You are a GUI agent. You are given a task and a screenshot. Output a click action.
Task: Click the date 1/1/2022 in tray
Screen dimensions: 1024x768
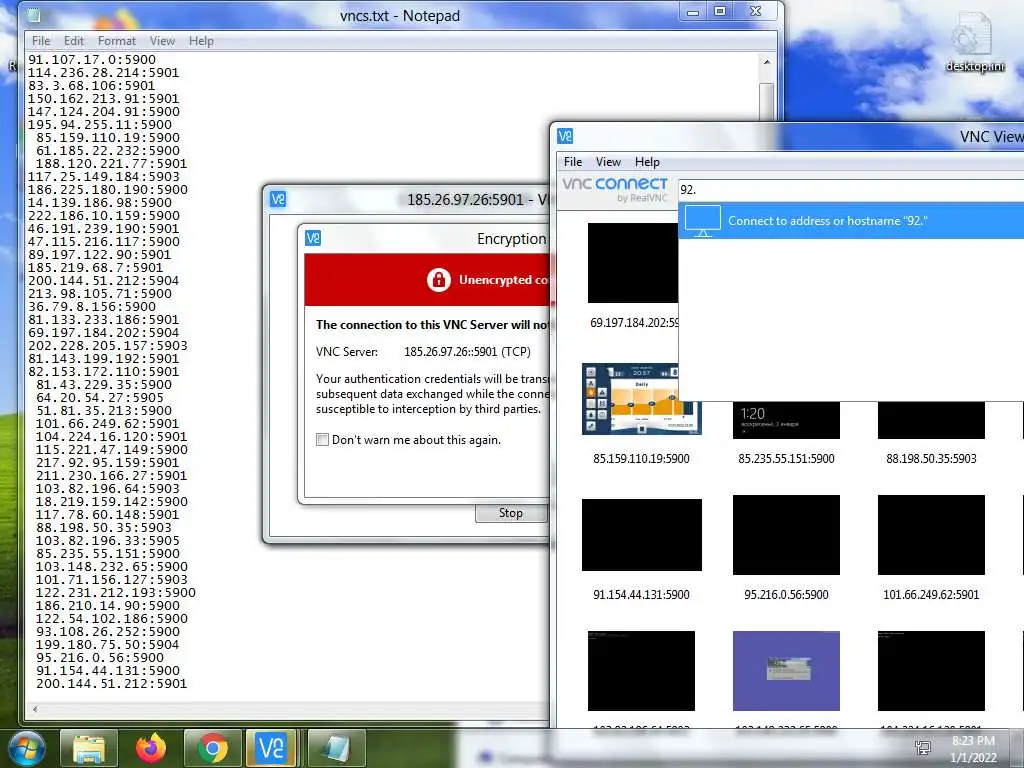[x=973, y=758]
